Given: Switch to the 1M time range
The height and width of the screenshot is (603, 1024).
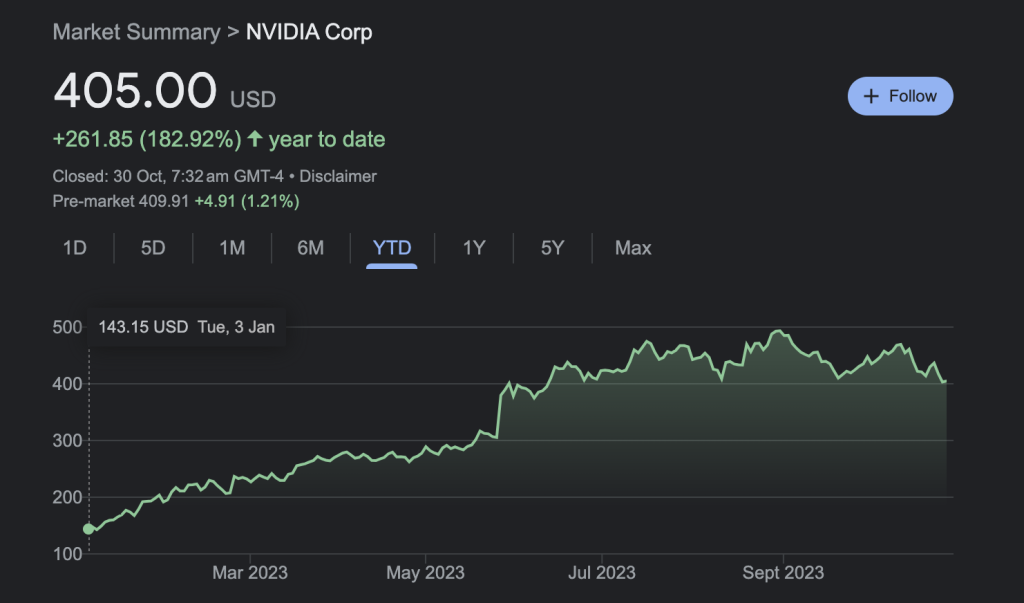Looking at the screenshot, I should [232, 248].
